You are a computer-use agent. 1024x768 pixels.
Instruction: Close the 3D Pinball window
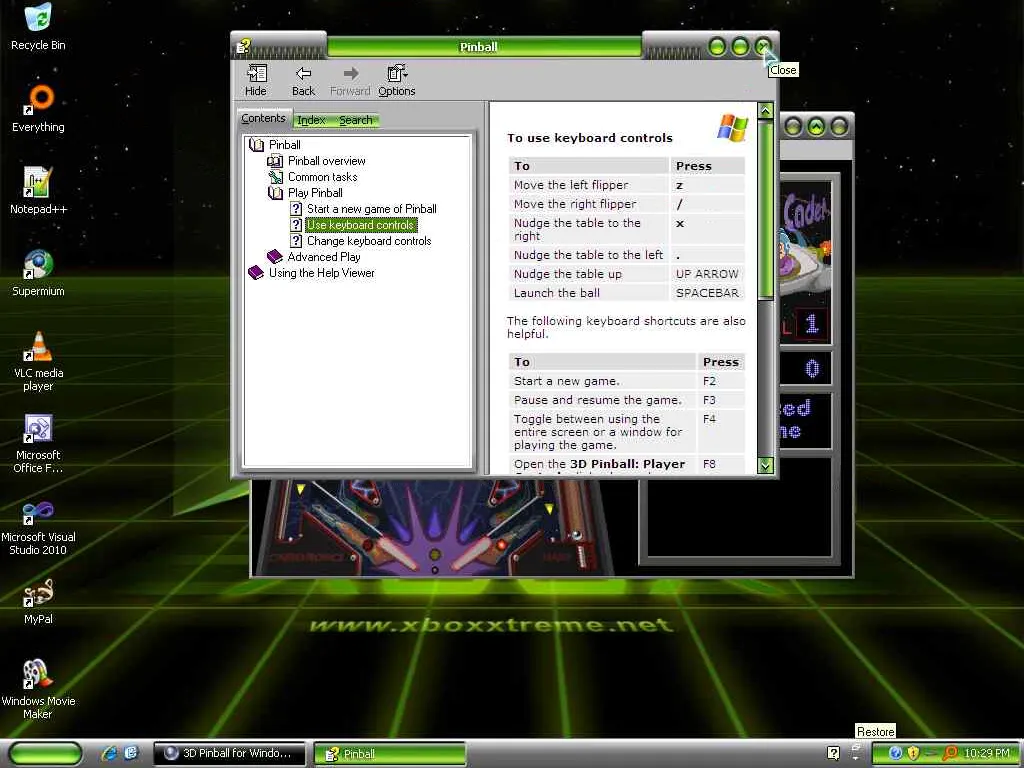(x=839, y=126)
